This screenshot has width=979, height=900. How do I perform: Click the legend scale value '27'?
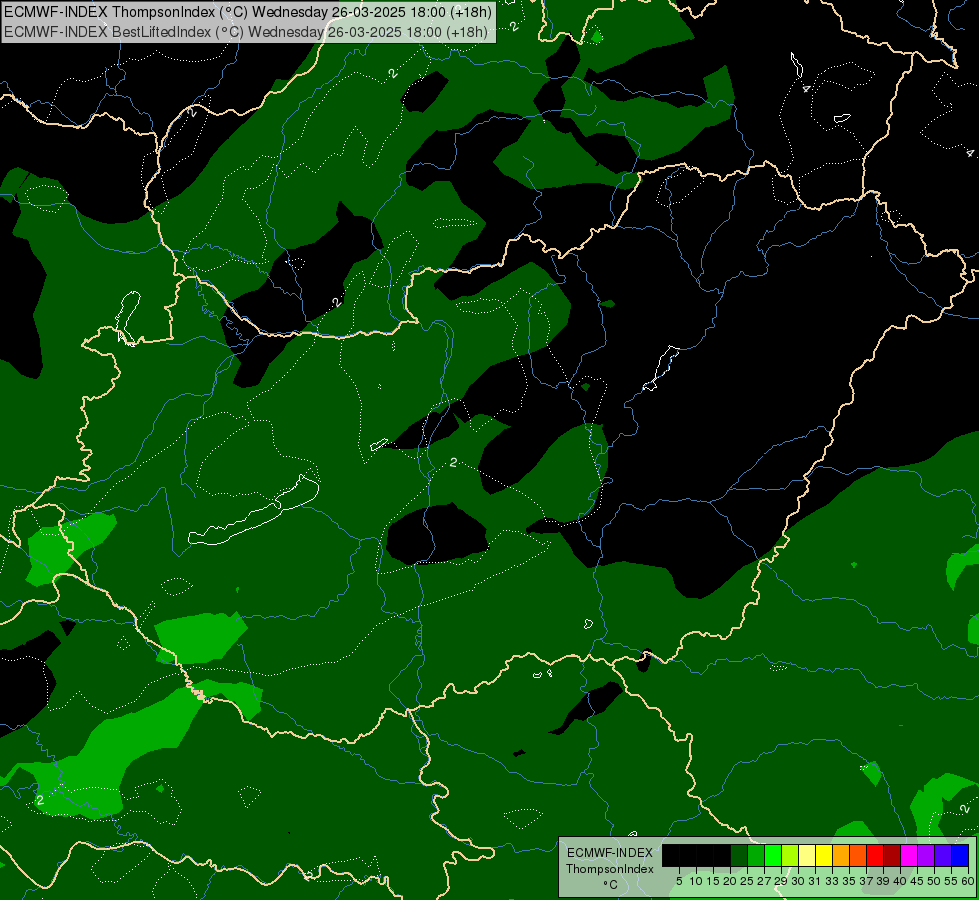(764, 881)
